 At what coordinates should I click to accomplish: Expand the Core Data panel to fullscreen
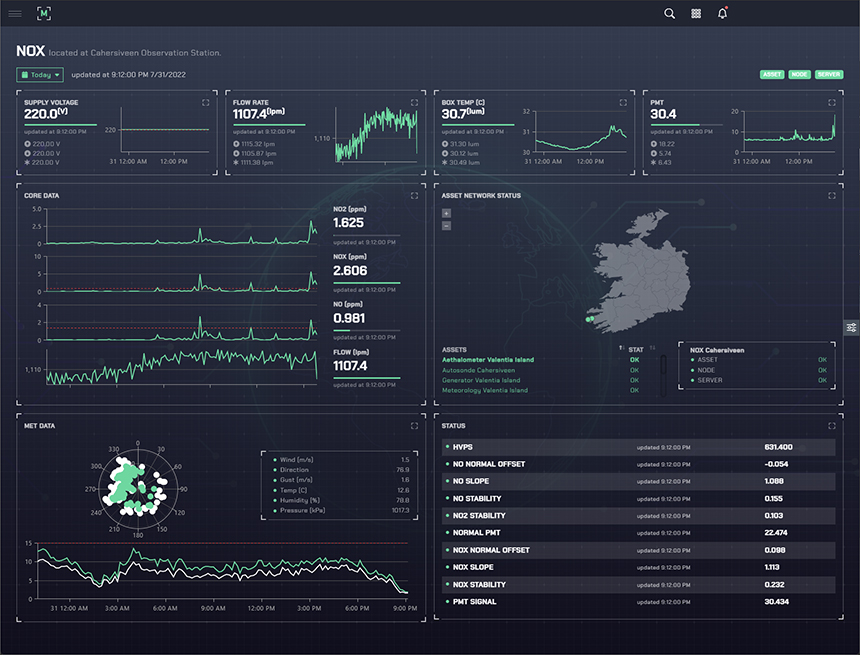[x=414, y=195]
